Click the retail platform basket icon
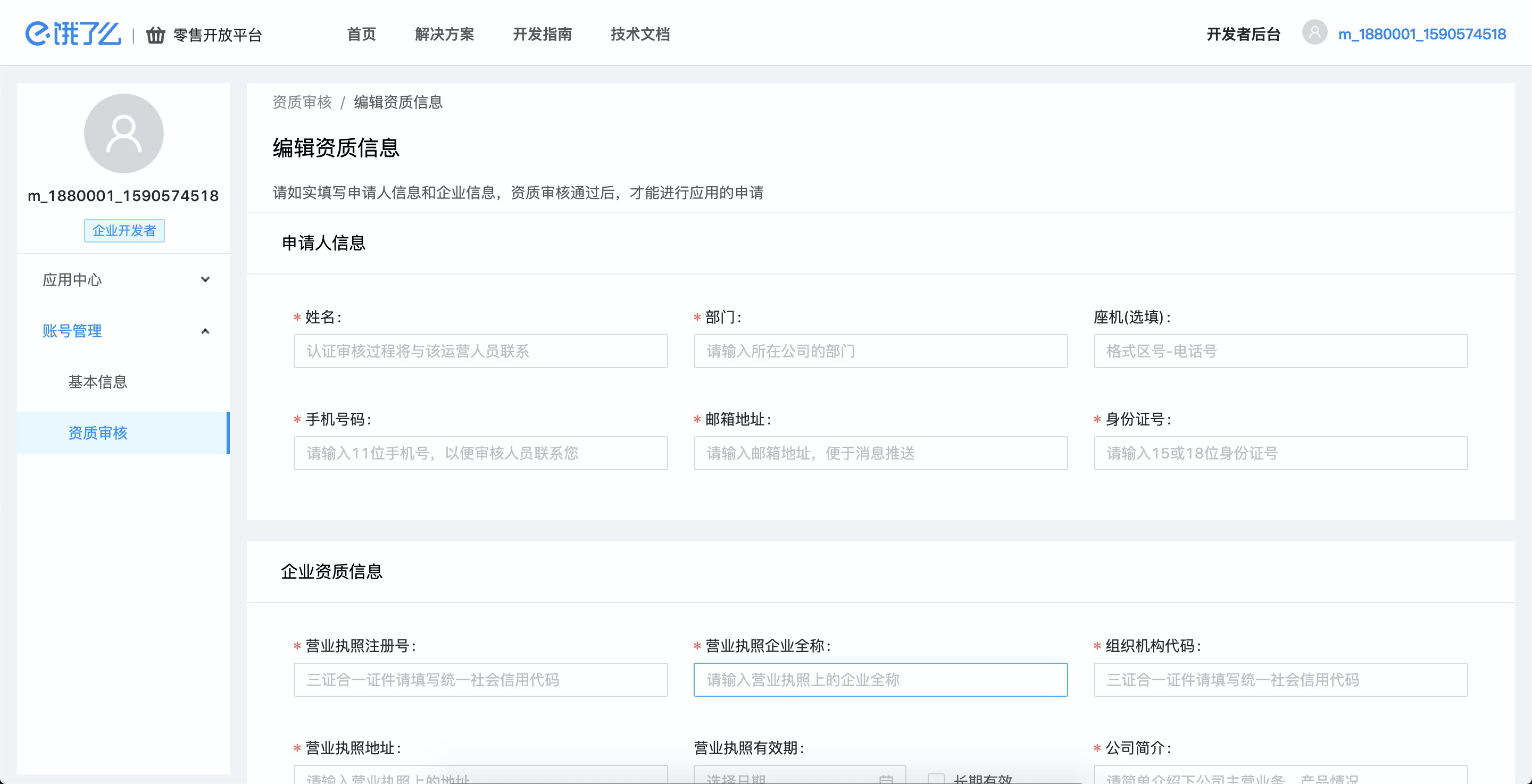Screen dimensions: 1532x784 pyautogui.click(x=155, y=35)
